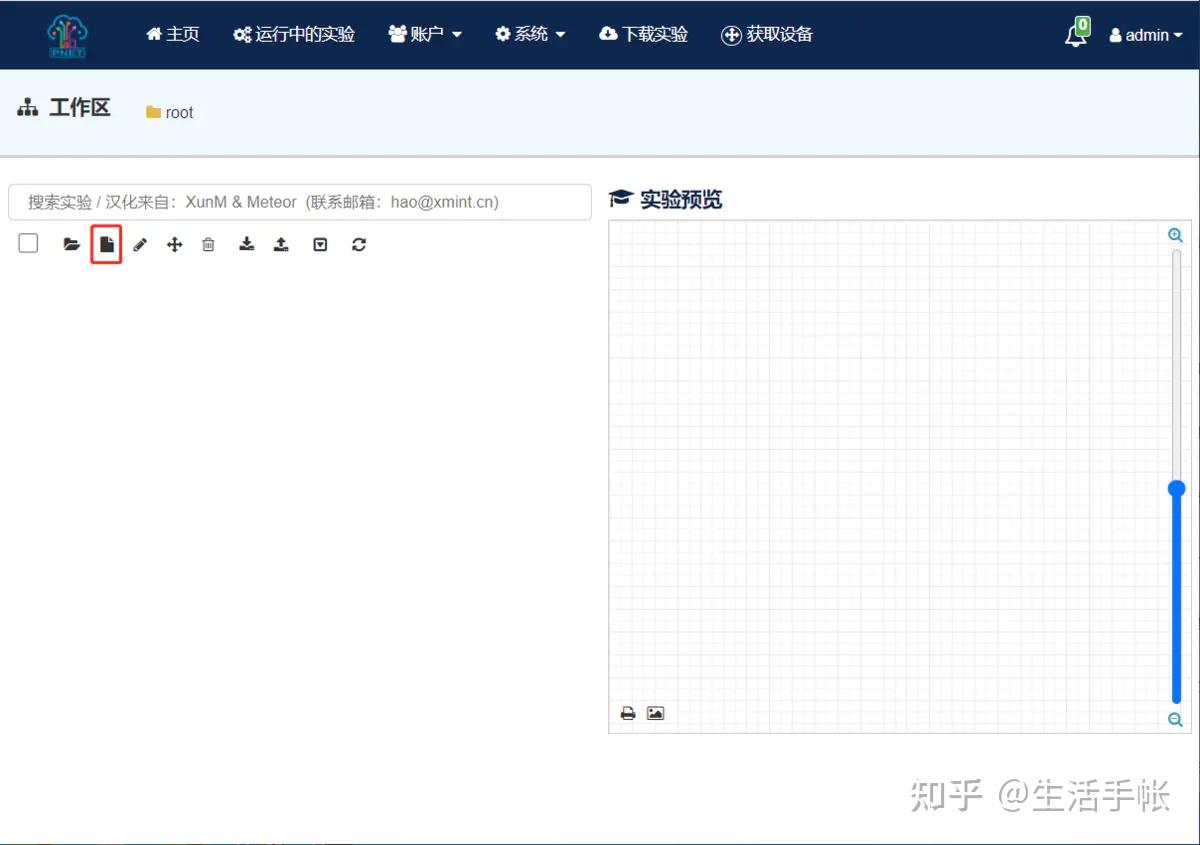The width and height of the screenshot is (1200, 845).
Task: Tick the select-all checkbox
Action: 28,243
